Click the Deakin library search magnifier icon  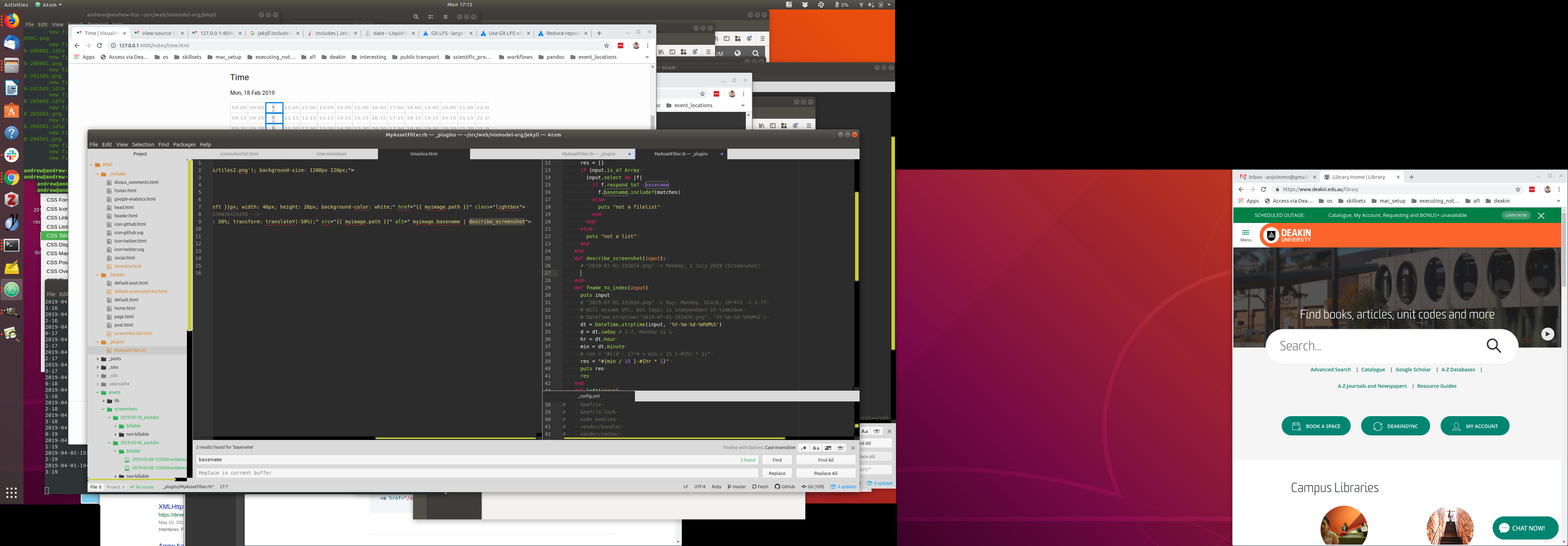pos(1494,346)
